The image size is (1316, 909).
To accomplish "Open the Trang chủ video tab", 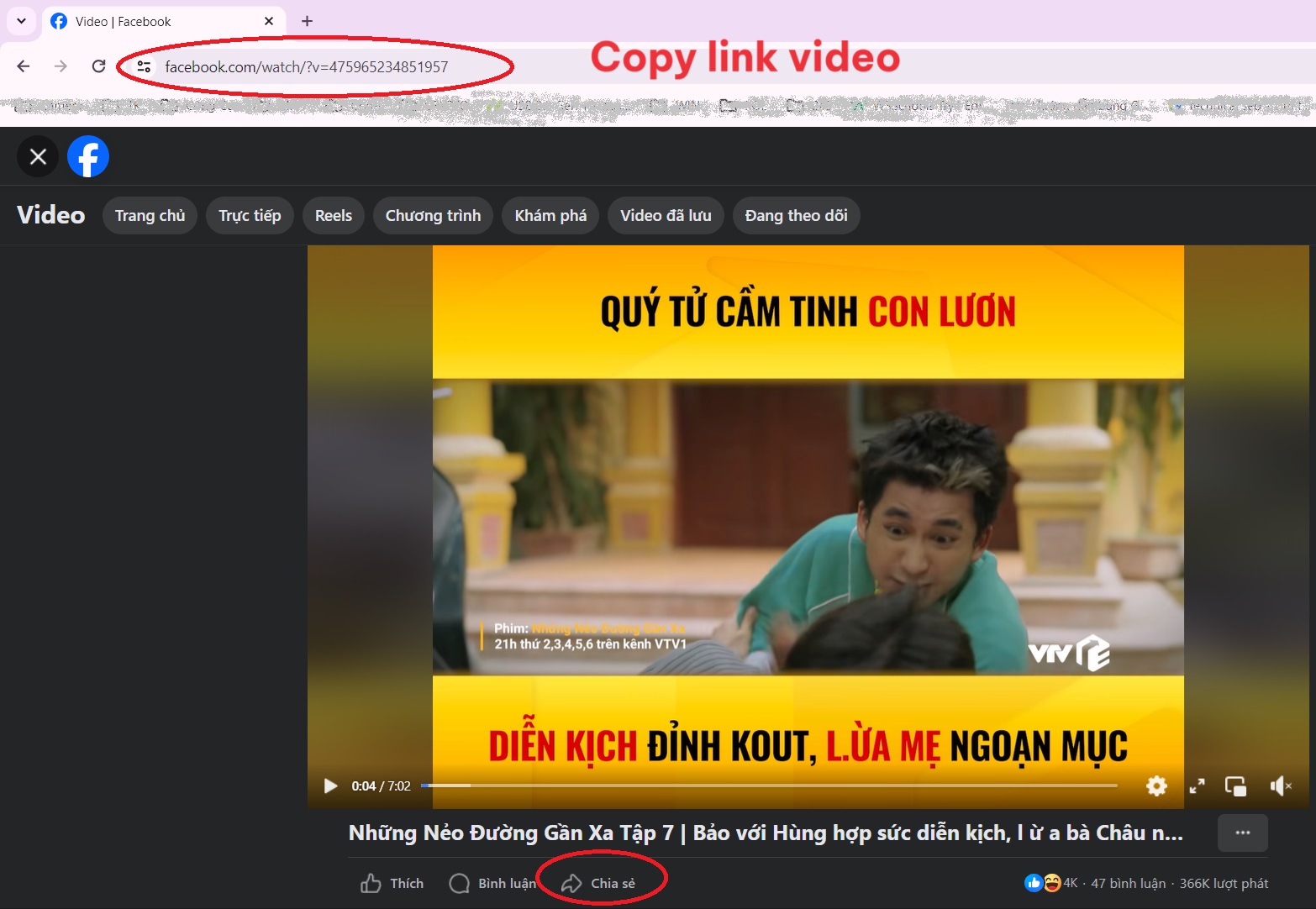I will coord(150,215).
